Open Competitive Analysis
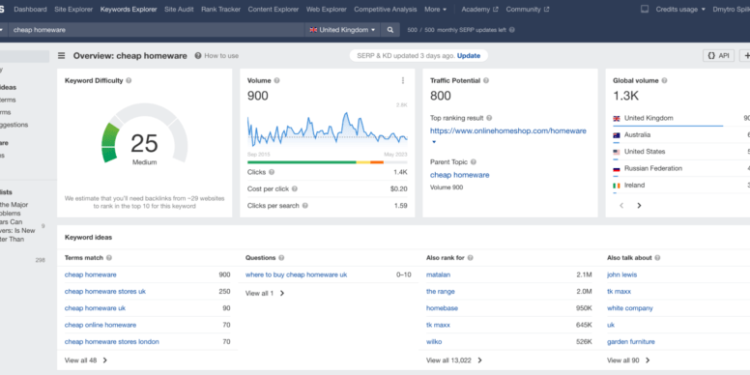750x375 pixels. 386,9
